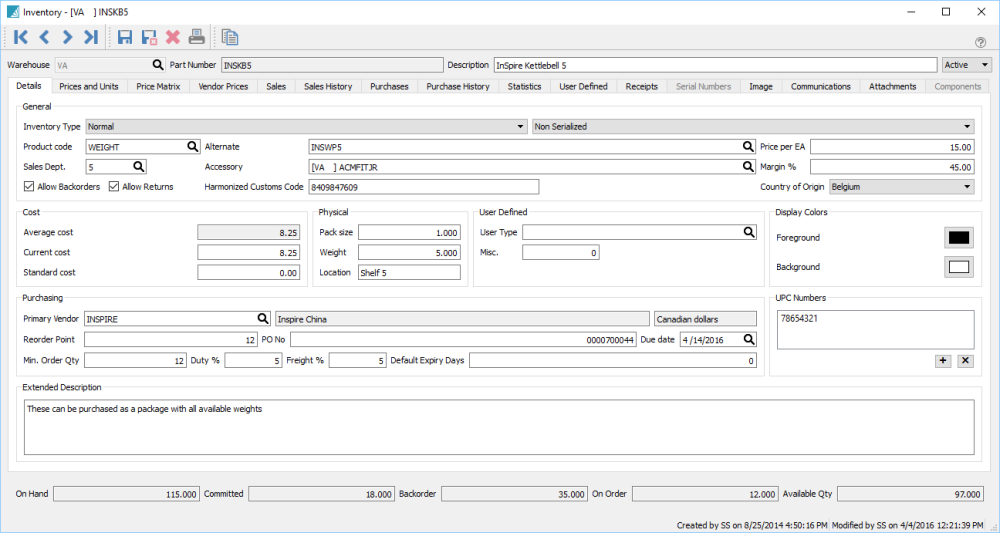Open the Purchase History tab
This screenshot has width=1000, height=533.
(457, 87)
